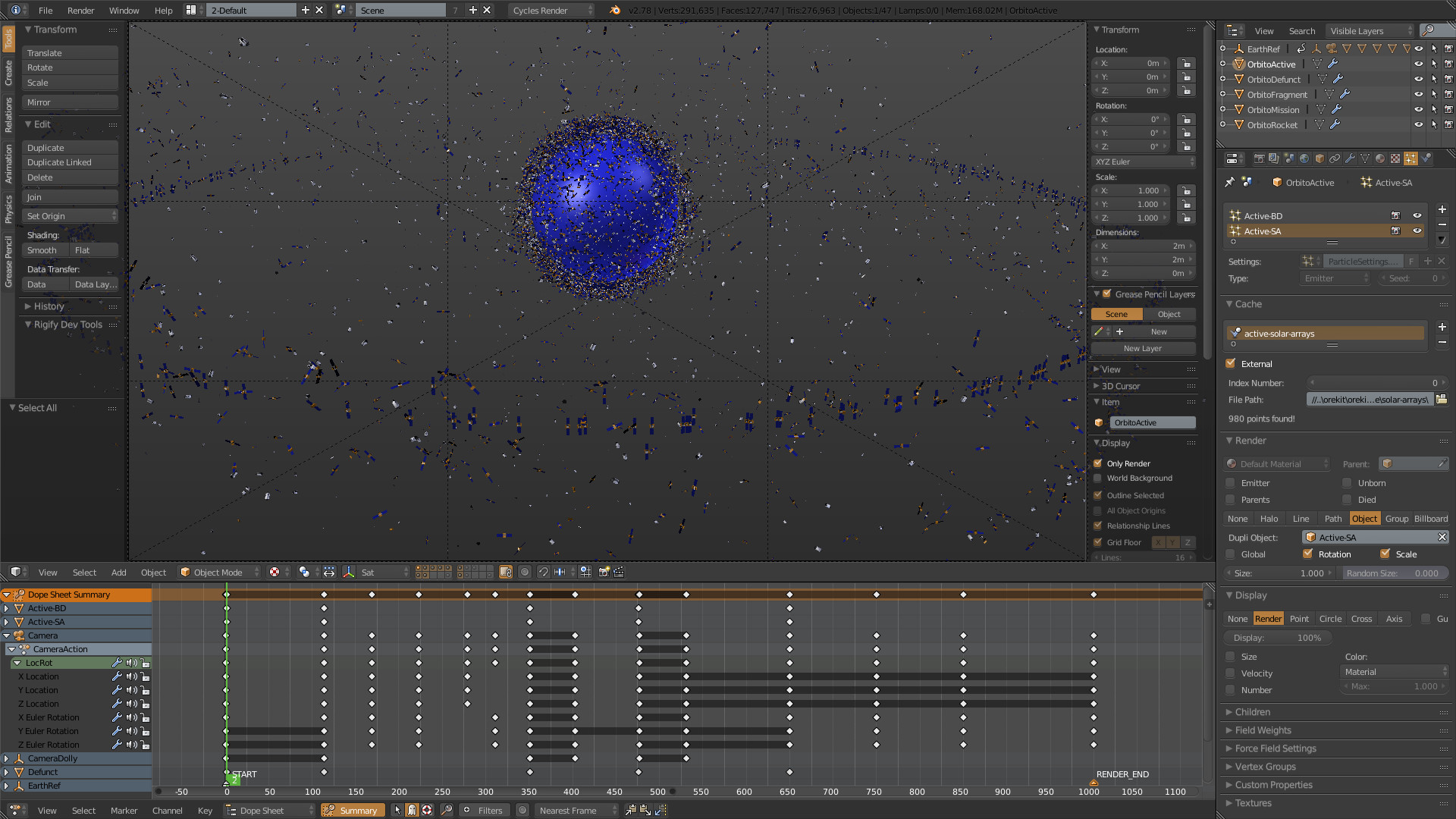Switch dupli render type to Group
1456x819 pixels.
(1396, 519)
